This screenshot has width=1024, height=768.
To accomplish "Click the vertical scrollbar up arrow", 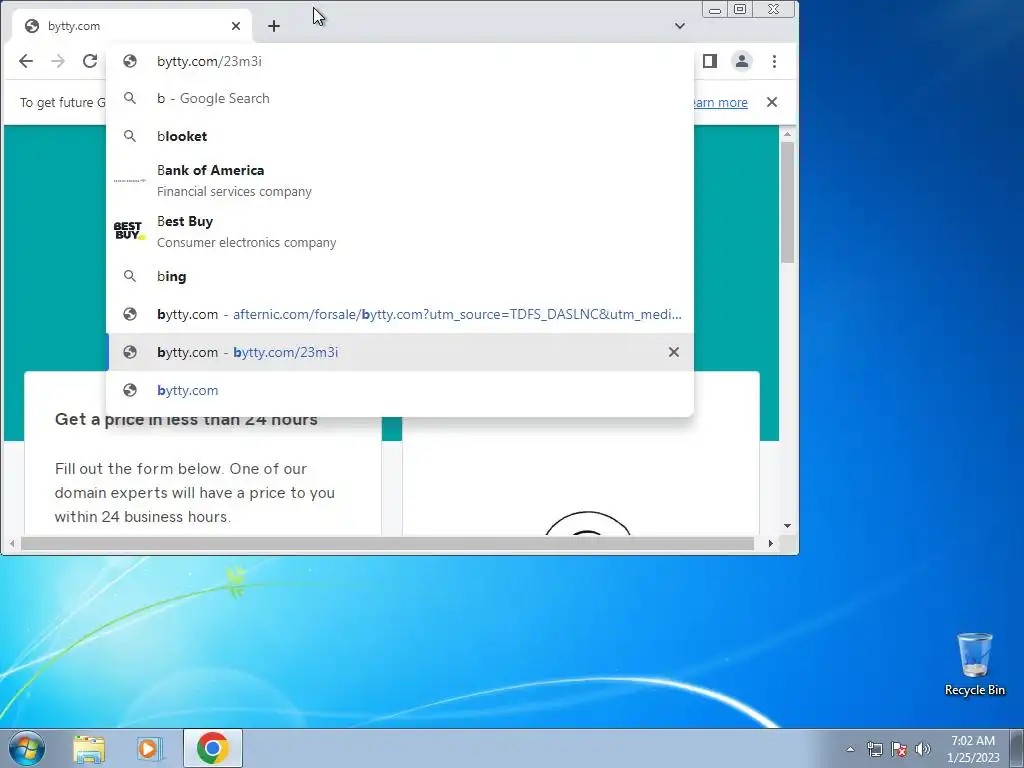I will pyautogui.click(x=787, y=134).
